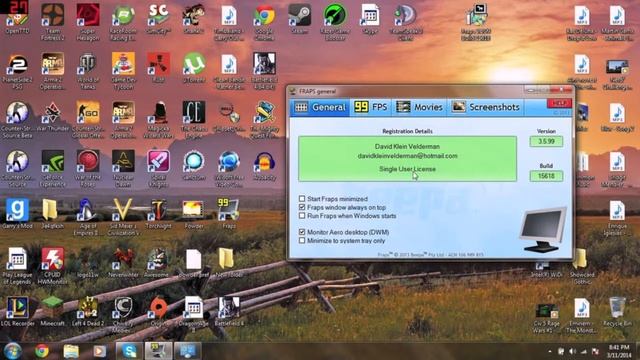This screenshot has width=640, height=360.
Task: Open the Recycle Bin
Action: pyautogui.click(x=617, y=311)
